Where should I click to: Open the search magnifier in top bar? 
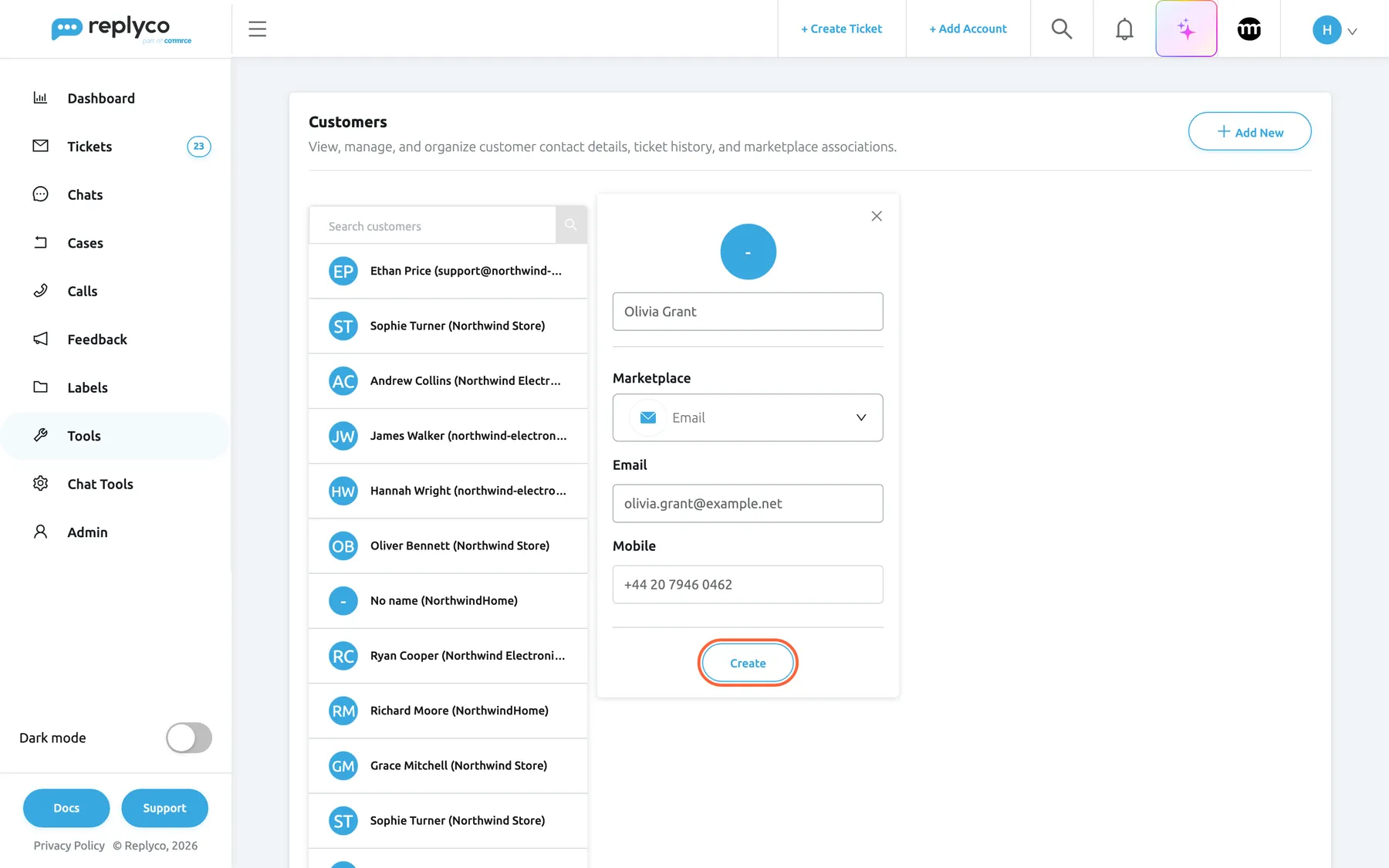point(1062,29)
